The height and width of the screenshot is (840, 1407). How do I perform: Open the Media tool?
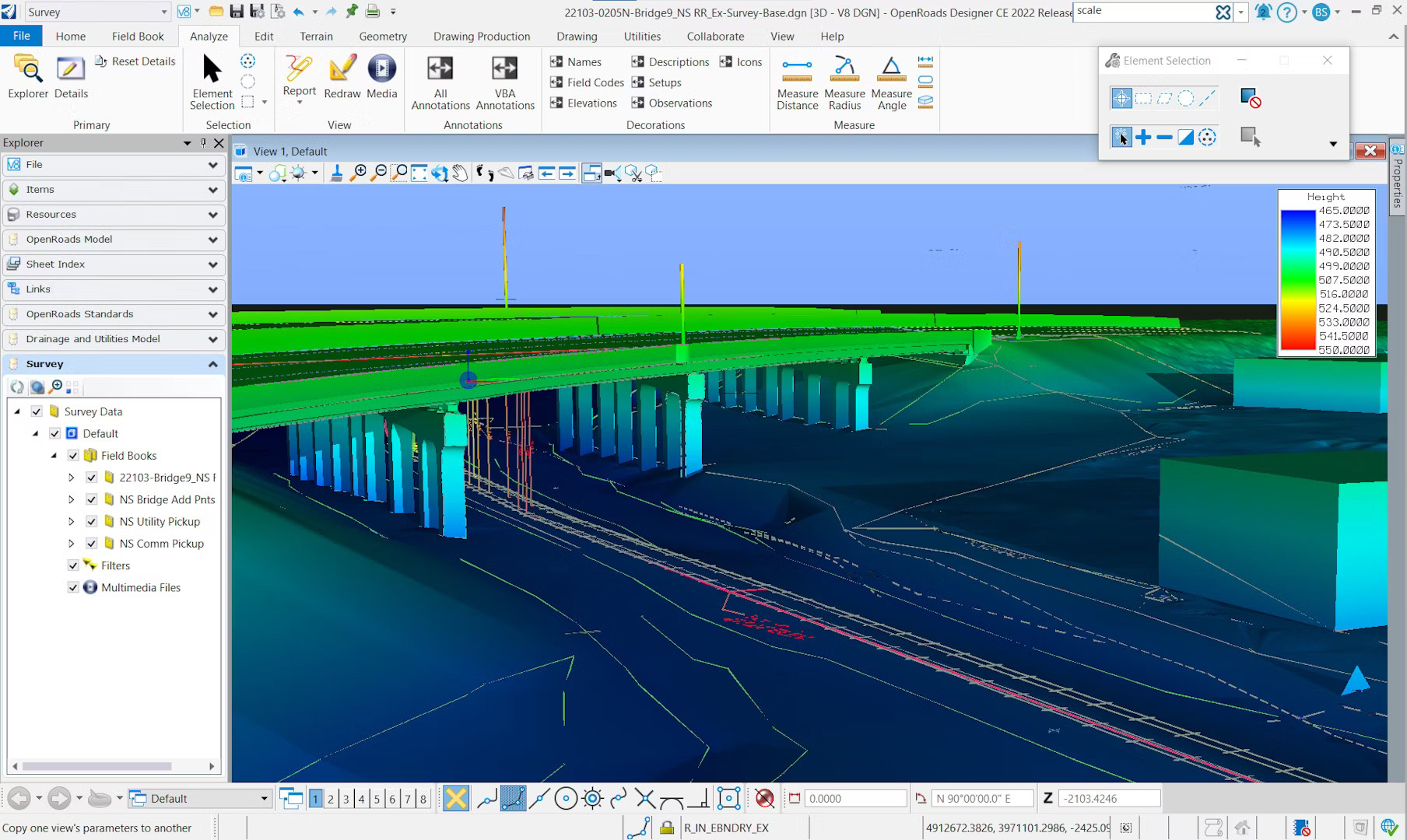[x=381, y=77]
